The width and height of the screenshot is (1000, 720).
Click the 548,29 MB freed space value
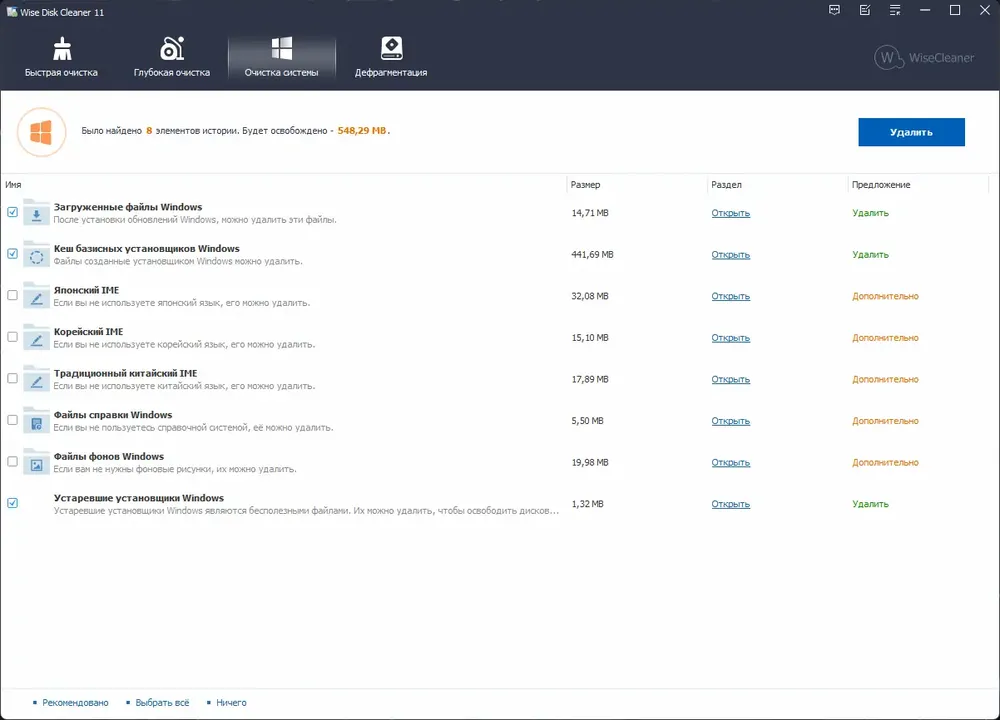click(362, 131)
